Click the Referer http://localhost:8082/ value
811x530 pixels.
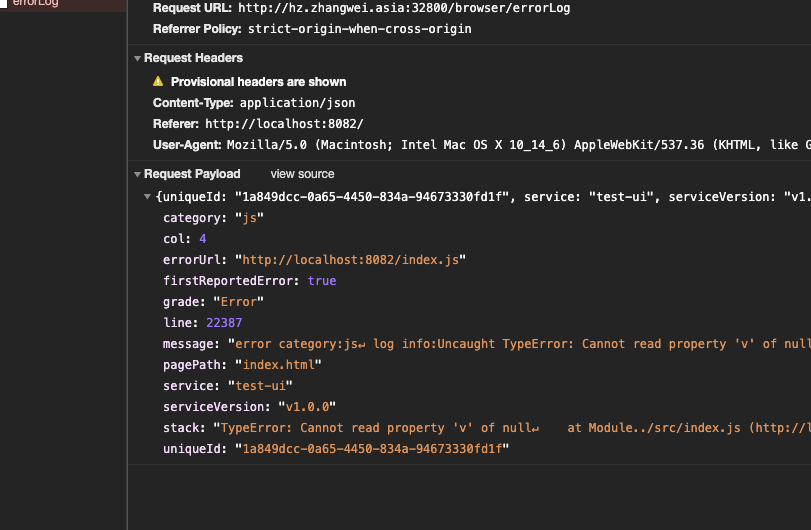284,124
